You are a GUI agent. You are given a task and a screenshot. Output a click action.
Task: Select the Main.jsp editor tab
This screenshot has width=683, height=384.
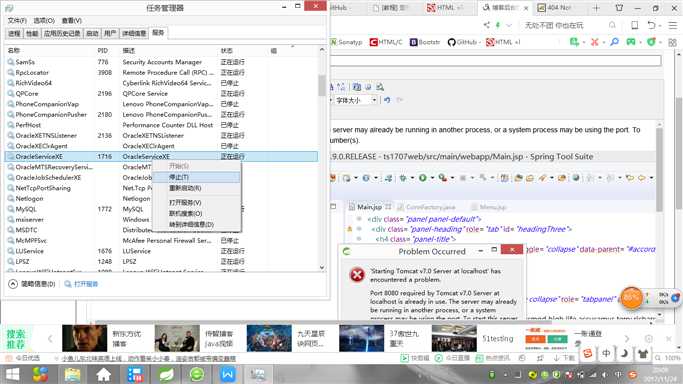[x=369, y=207]
